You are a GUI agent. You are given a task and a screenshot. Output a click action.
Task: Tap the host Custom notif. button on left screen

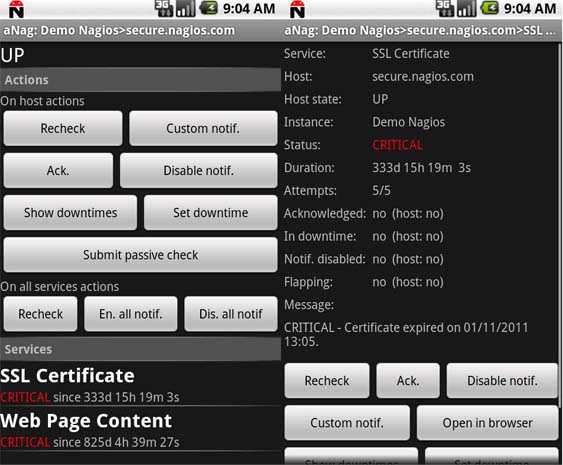tap(203, 128)
